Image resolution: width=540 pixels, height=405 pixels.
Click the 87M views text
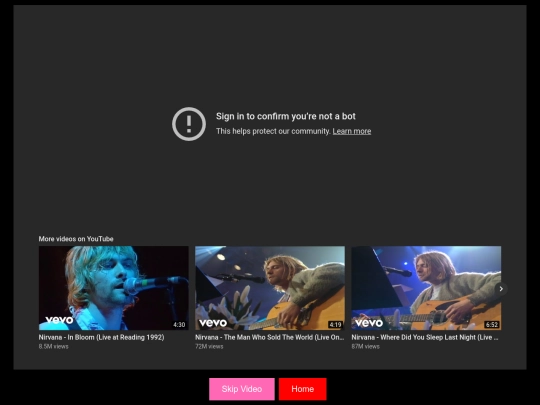click(x=365, y=346)
